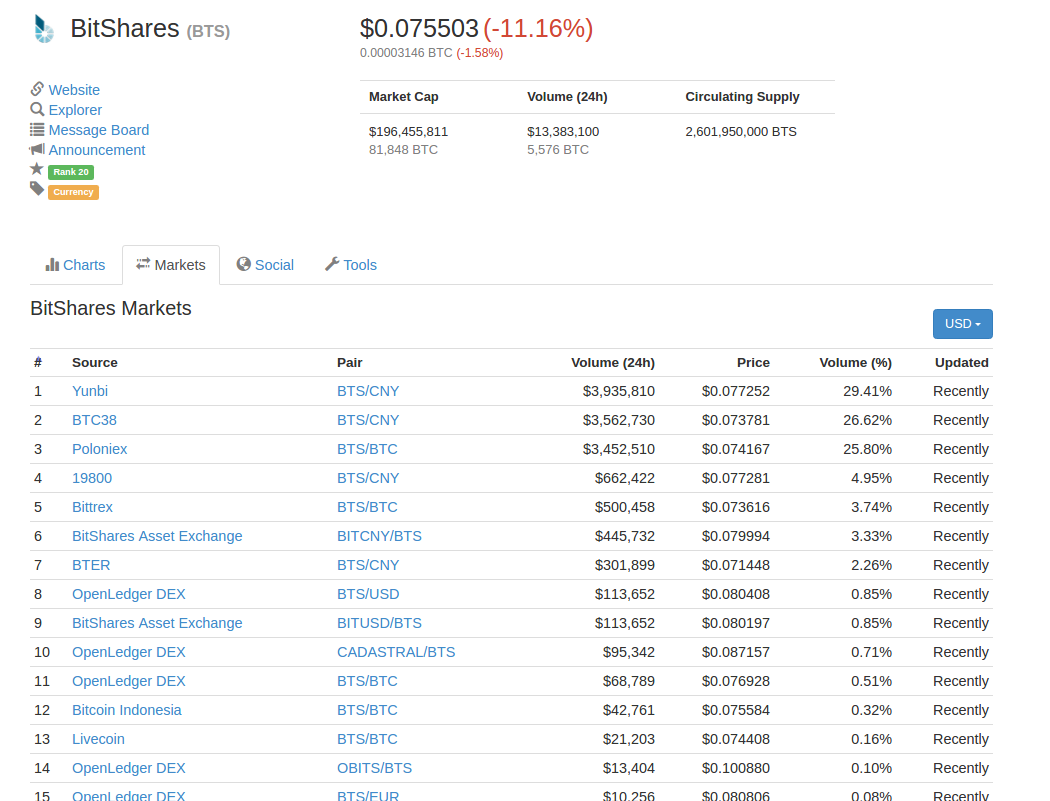Viewport: 1050px width, 801px height.
Task: Open the USD currency dropdown
Action: click(962, 323)
